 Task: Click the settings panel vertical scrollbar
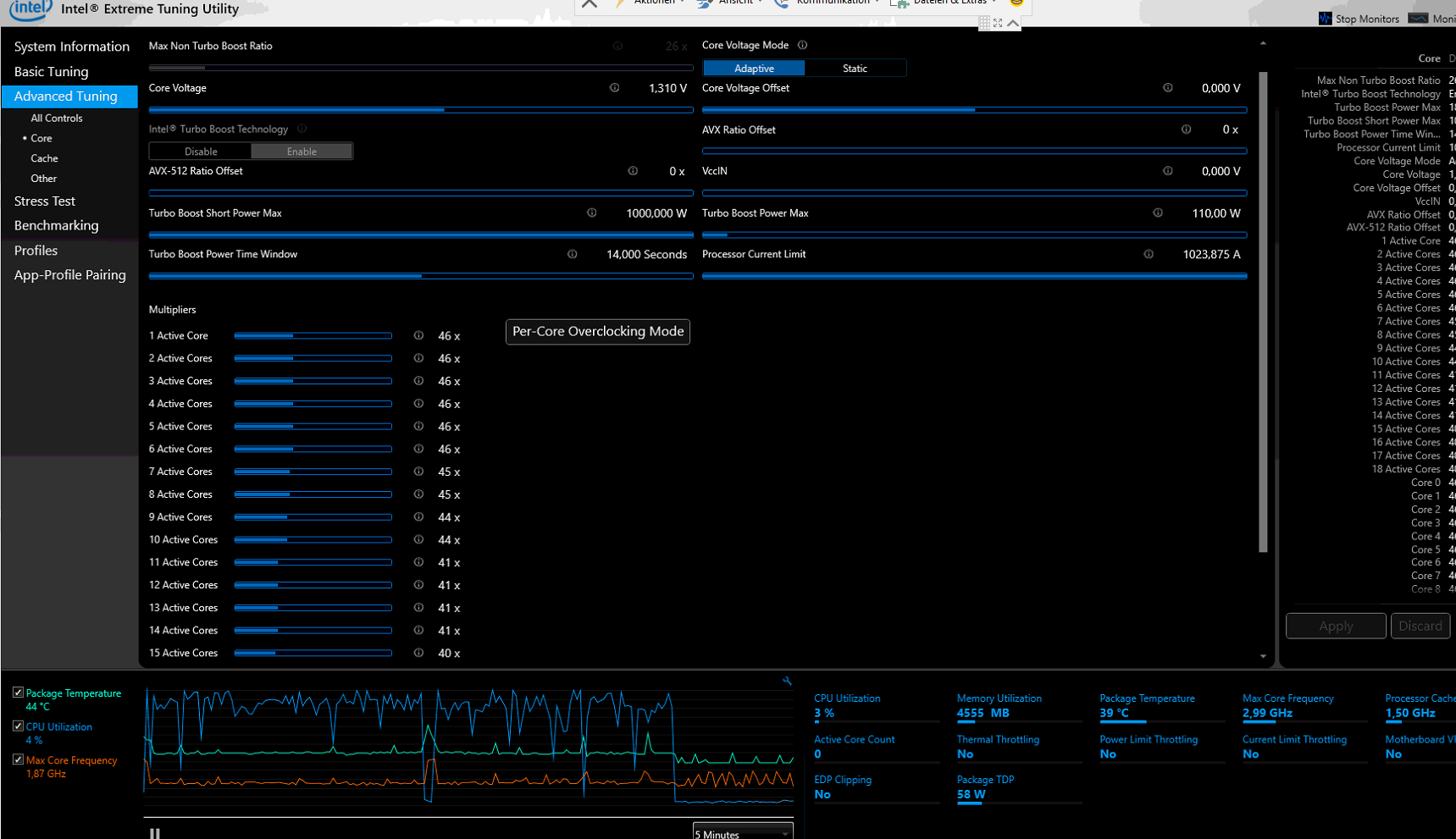pyautogui.click(x=1263, y=312)
